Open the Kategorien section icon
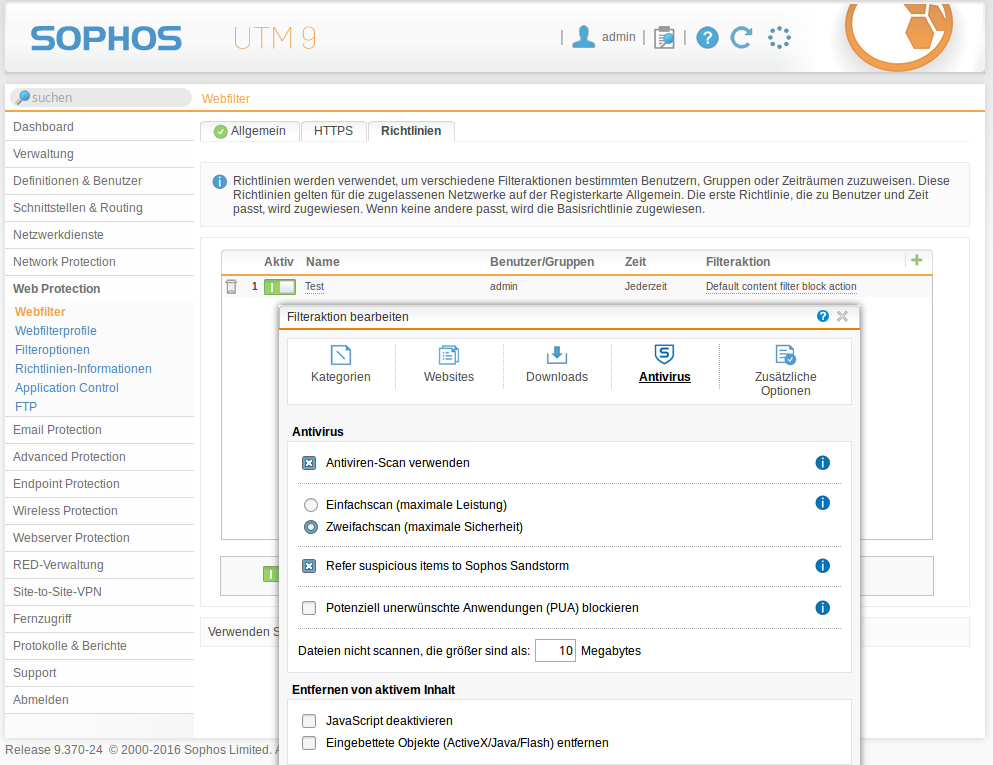The width and height of the screenshot is (993, 765). click(341, 355)
